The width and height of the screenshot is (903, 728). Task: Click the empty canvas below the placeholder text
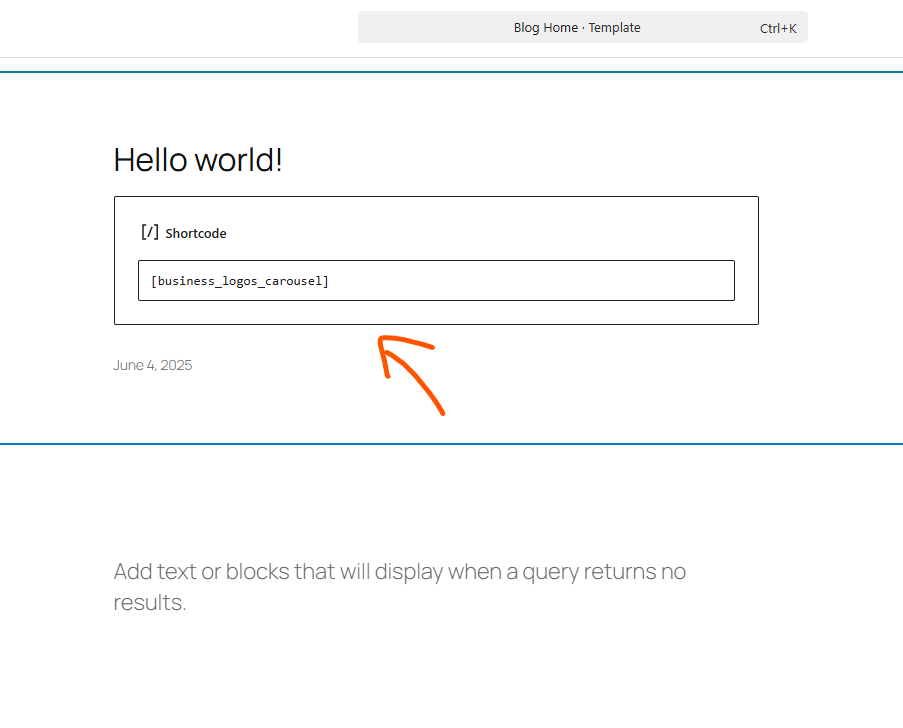[x=450, y=670]
